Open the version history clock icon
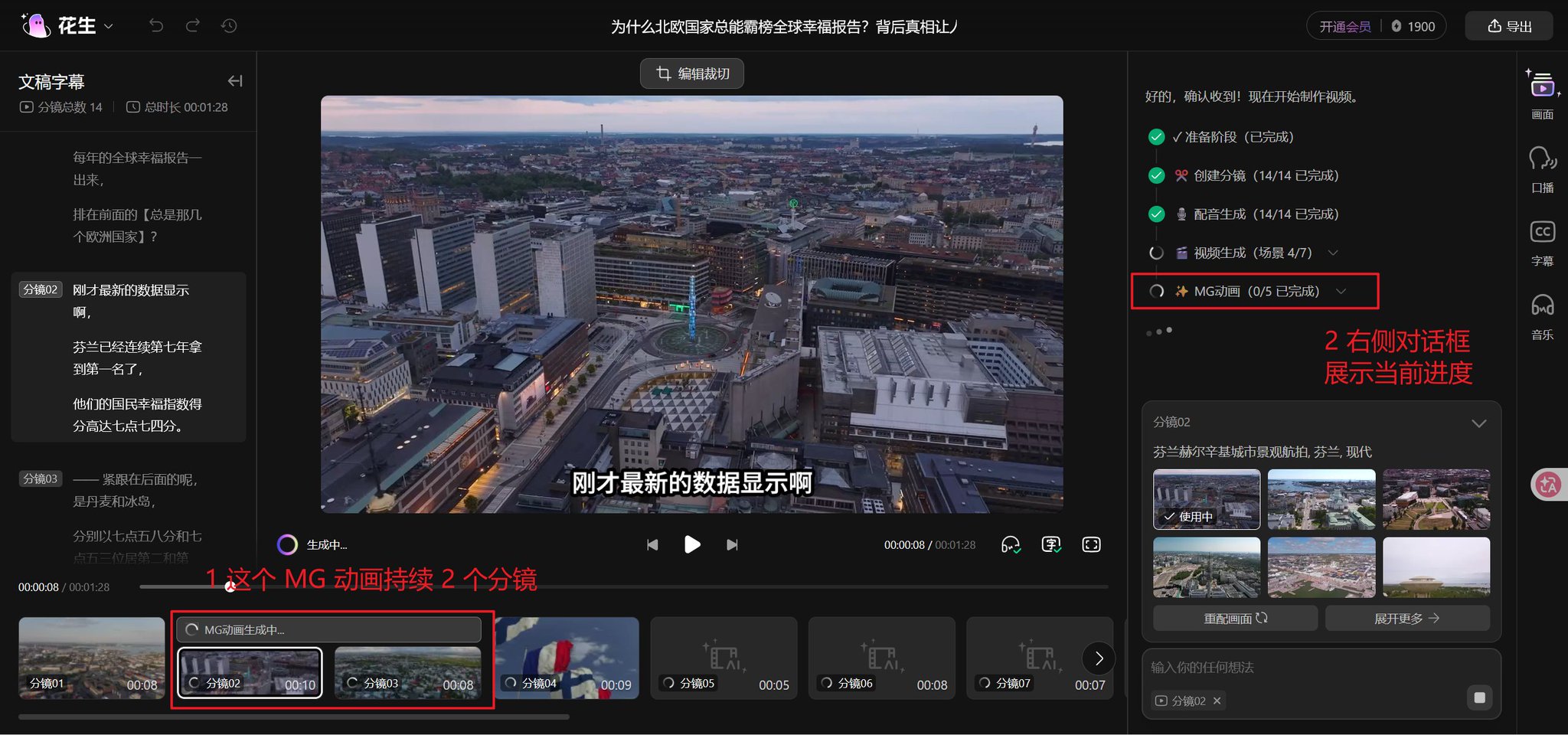1568x735 pixels. click(x=229, y=26)
